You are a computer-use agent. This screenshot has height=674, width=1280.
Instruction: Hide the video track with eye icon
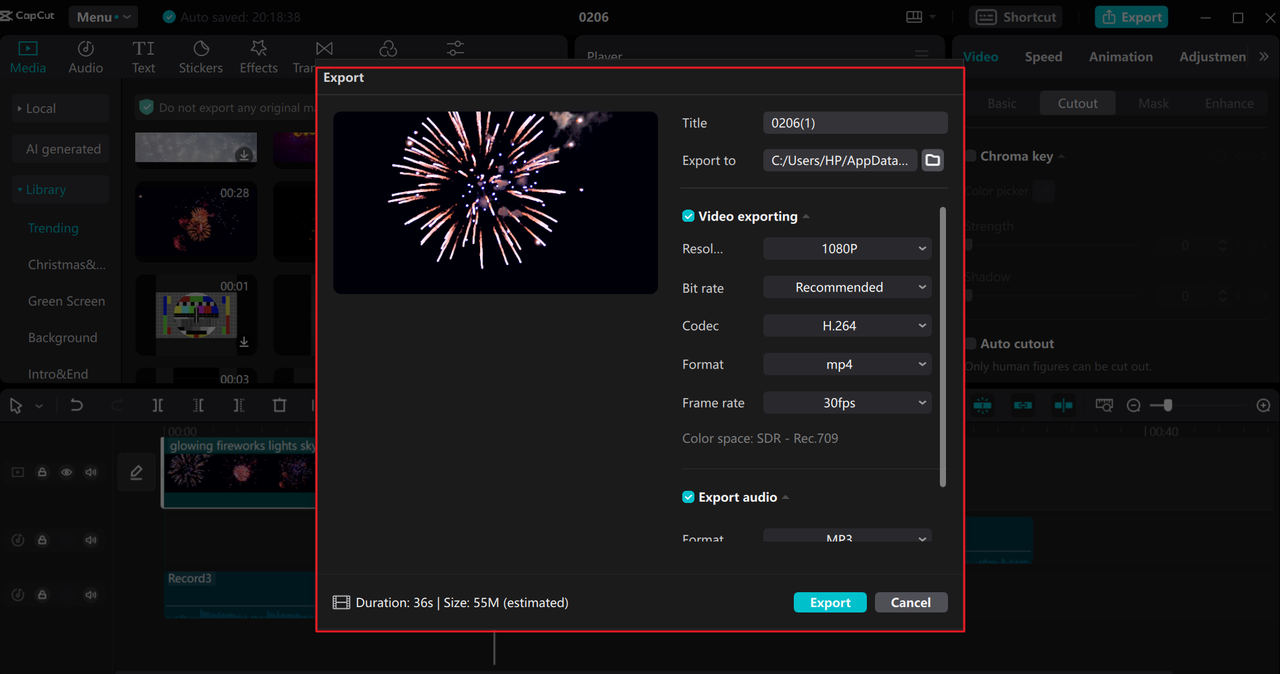[x=66, y=472]
